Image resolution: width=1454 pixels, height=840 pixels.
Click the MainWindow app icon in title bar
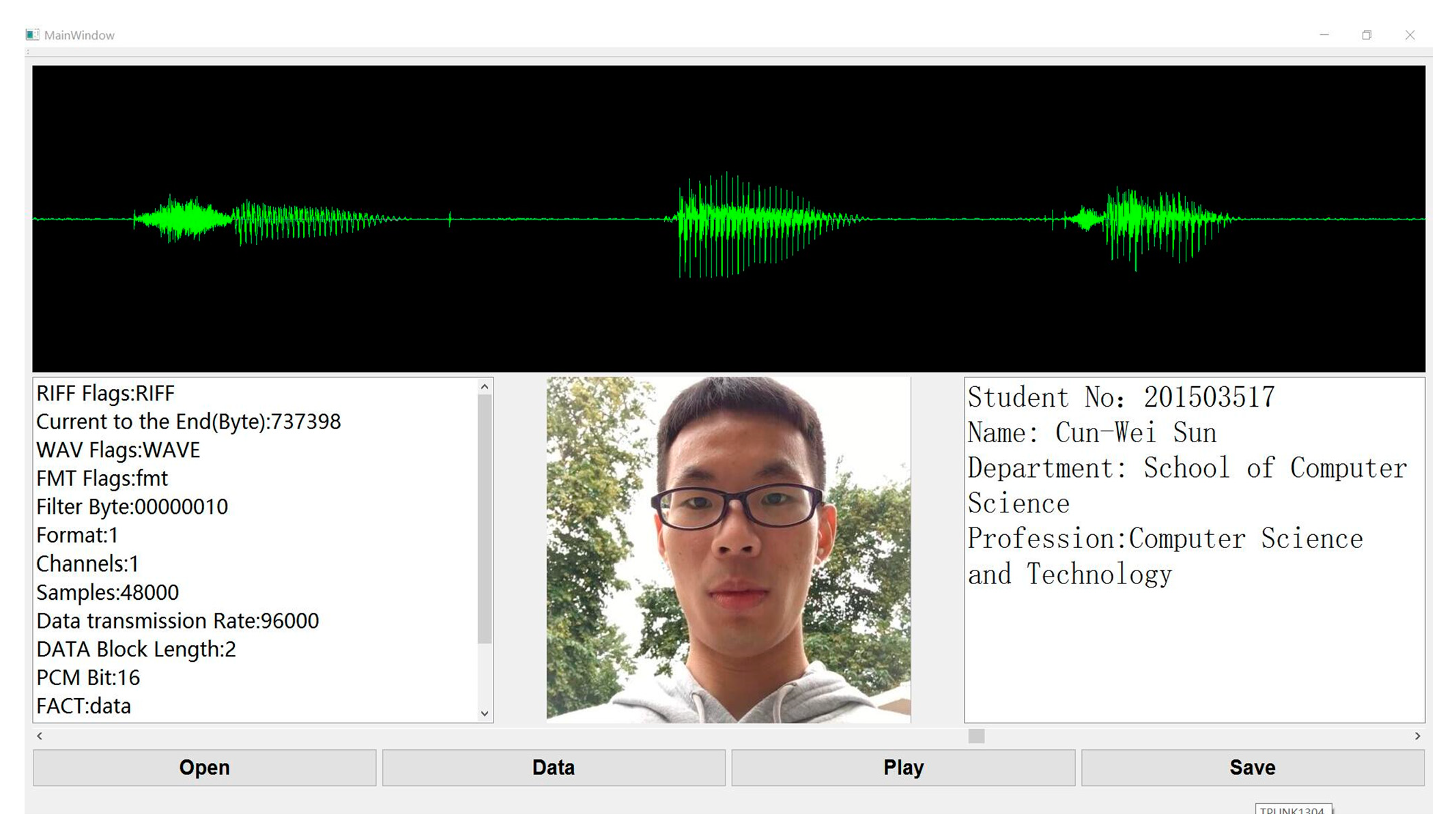32,35
